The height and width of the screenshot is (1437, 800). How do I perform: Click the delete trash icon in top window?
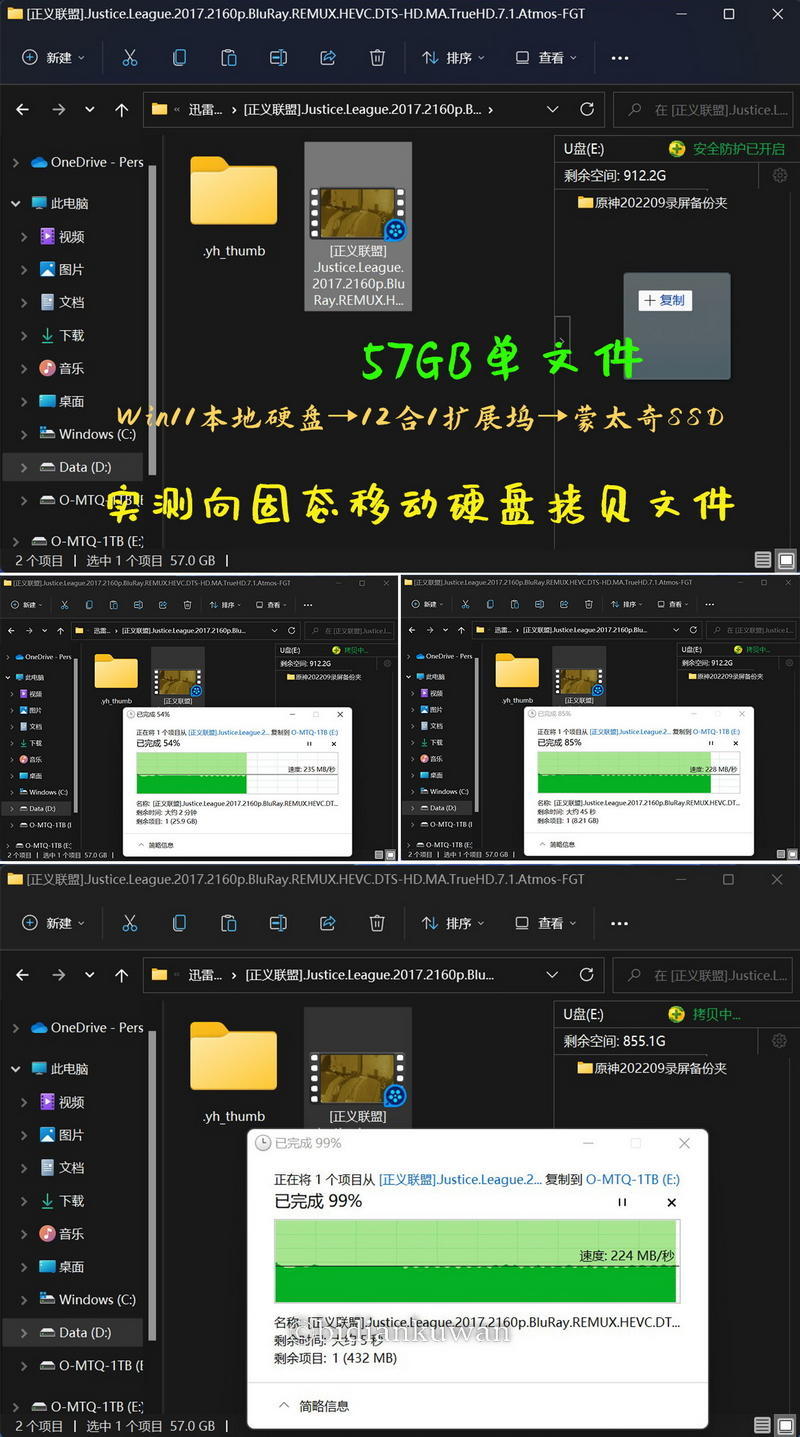click(377, 58)
